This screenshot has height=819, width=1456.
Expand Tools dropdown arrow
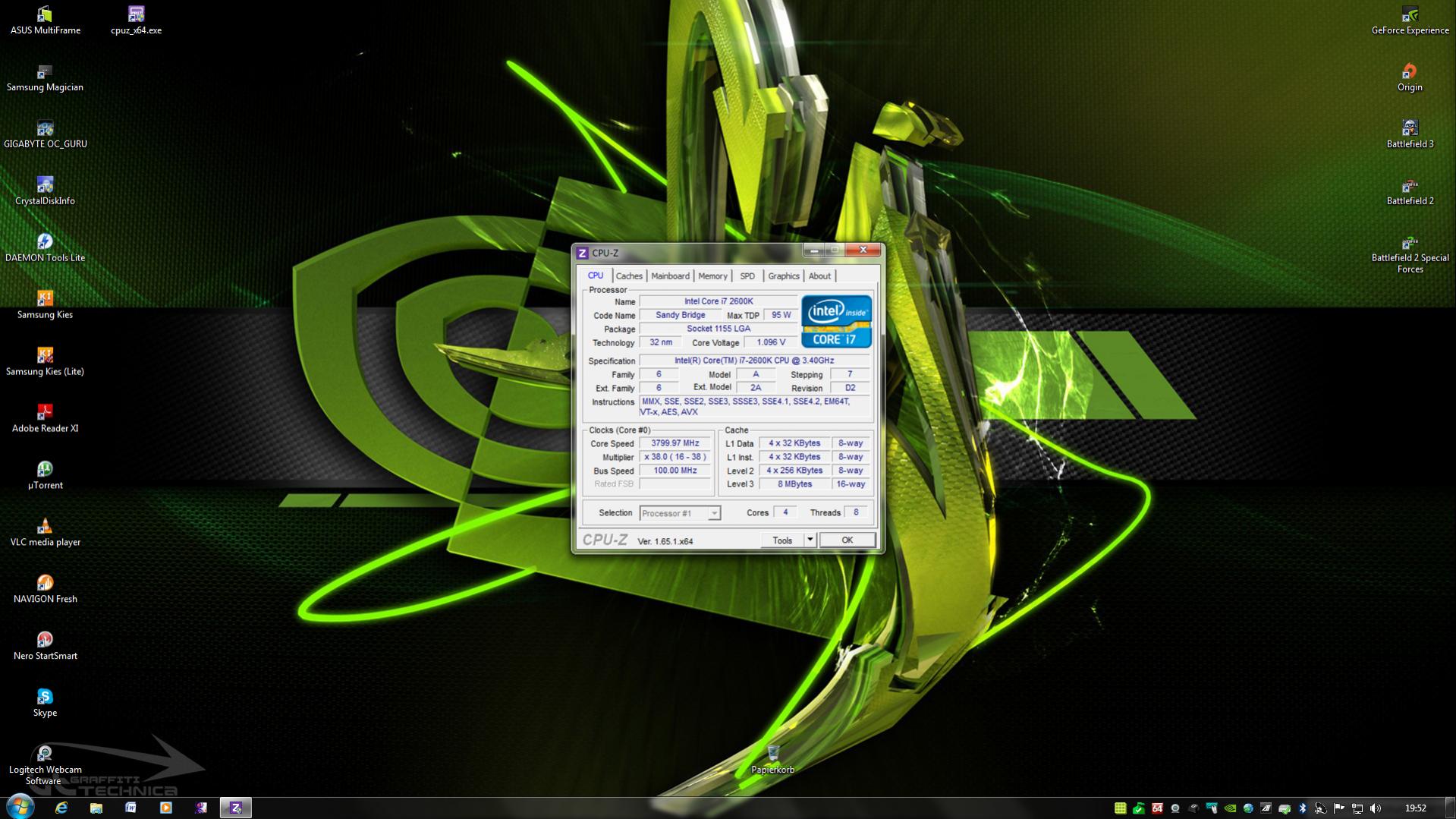(x=810, y=540)
